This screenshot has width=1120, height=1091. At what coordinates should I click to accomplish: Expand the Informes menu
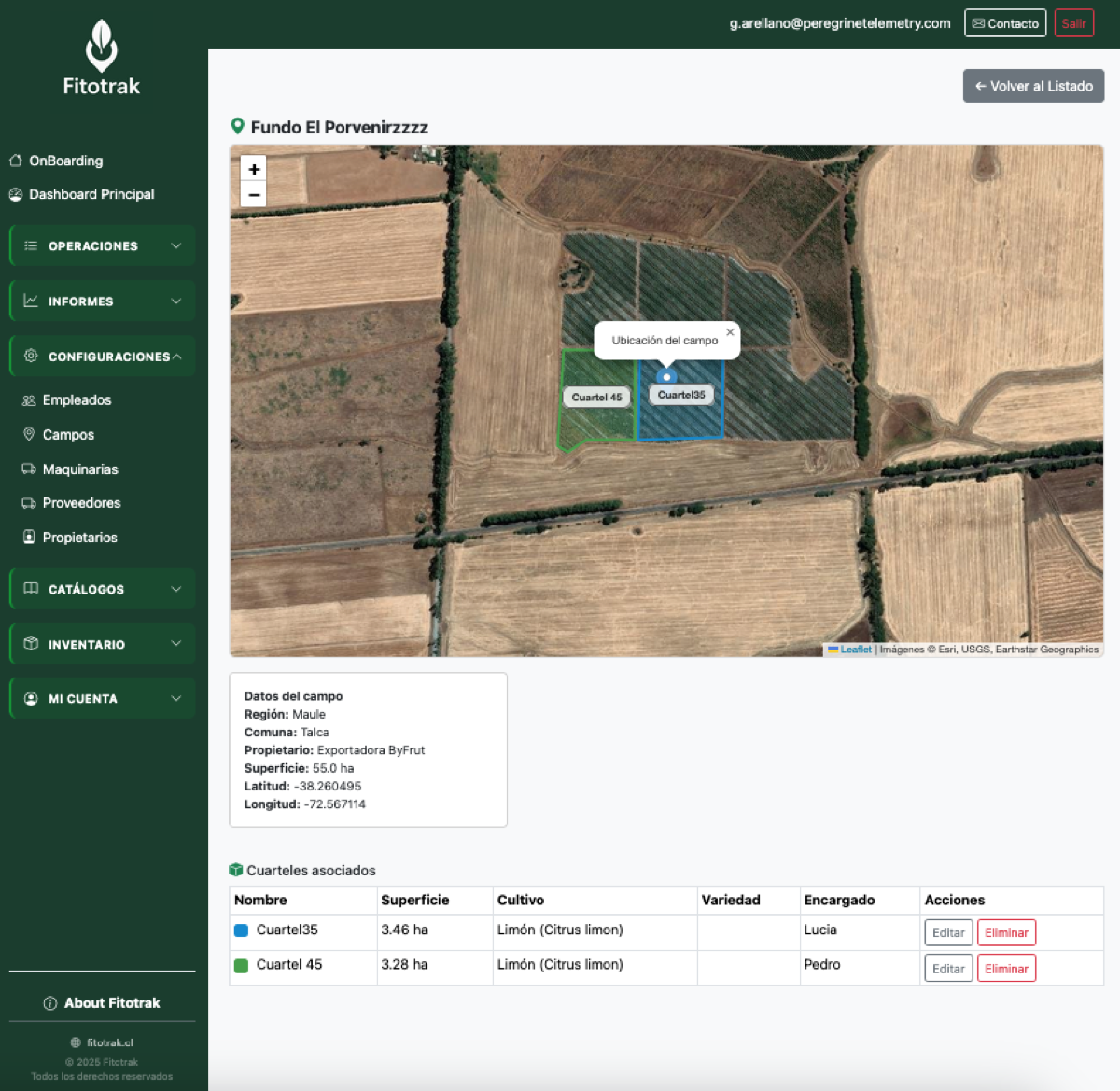pyautogui.click(x=102, y=301)
